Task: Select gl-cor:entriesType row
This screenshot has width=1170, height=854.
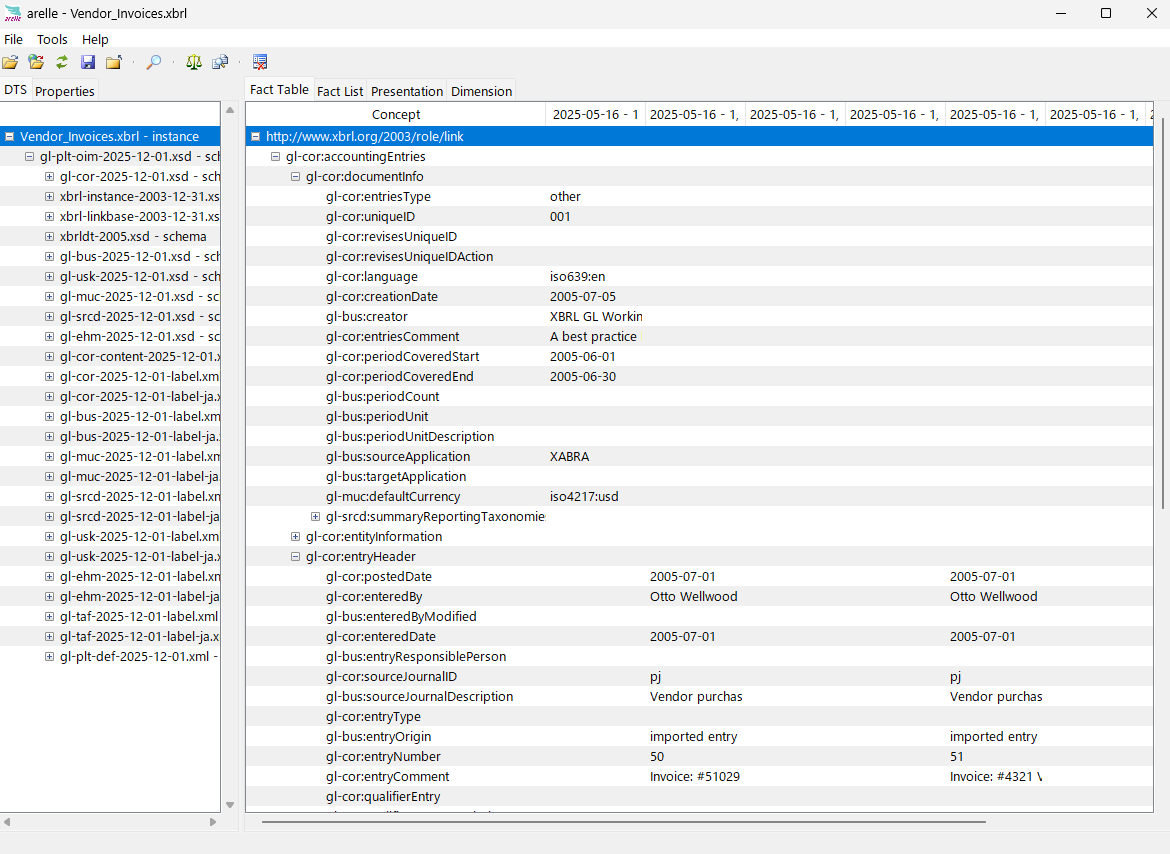Action: [699, 197]
